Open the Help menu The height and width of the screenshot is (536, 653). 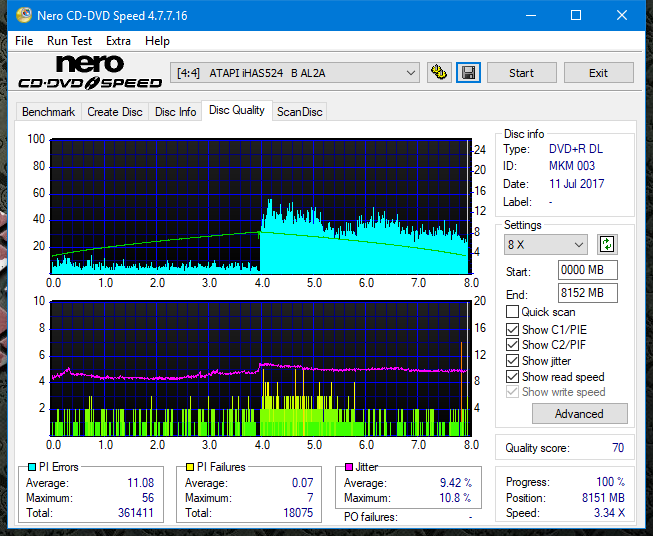157,41
